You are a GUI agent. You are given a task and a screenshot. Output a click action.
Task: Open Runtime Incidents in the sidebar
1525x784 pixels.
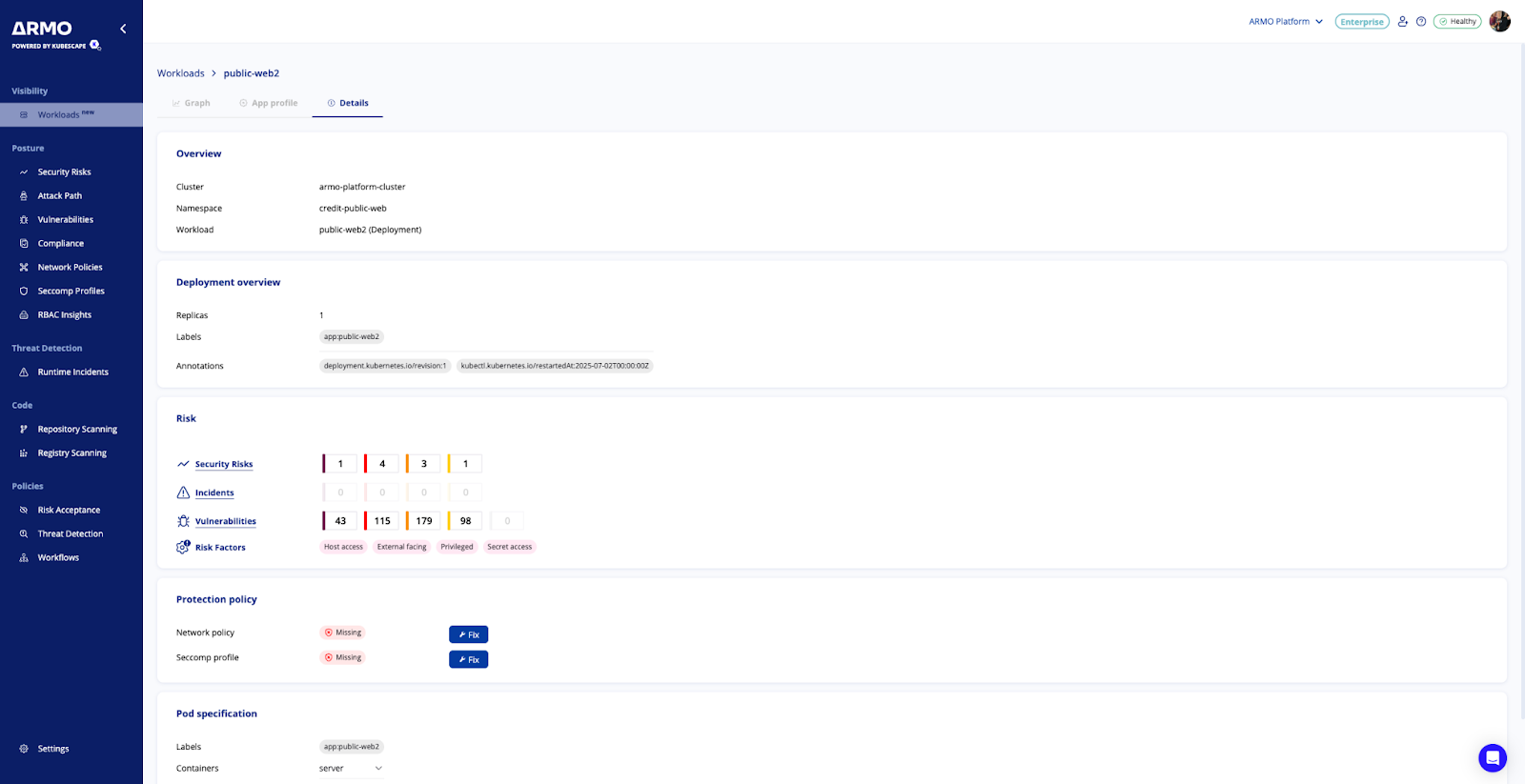(x=71, y=372)
